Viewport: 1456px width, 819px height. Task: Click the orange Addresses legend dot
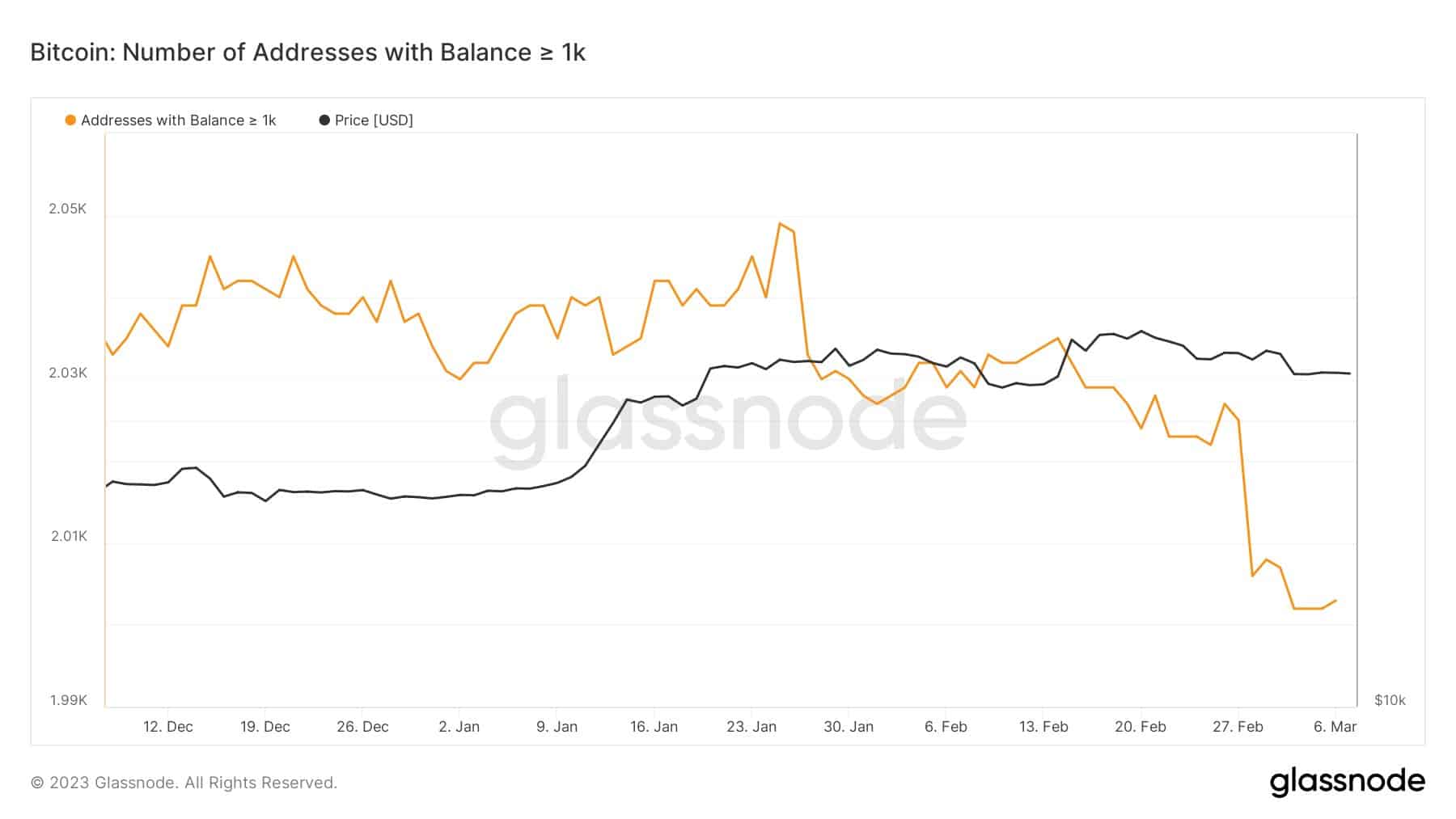[70, 120]
